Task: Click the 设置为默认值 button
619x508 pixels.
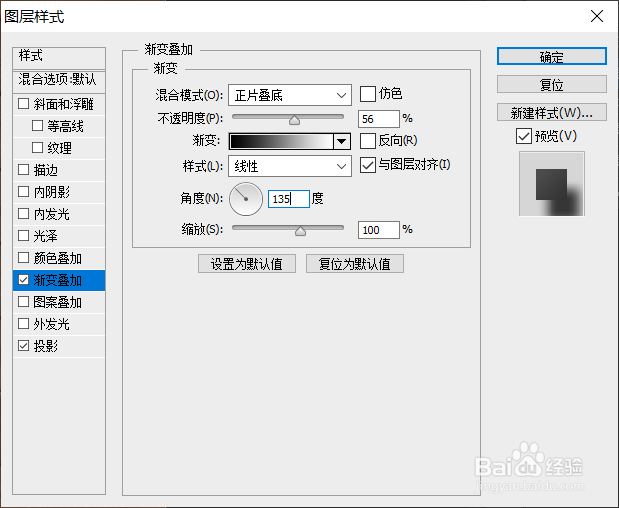Action: click(x=247, y=264)
